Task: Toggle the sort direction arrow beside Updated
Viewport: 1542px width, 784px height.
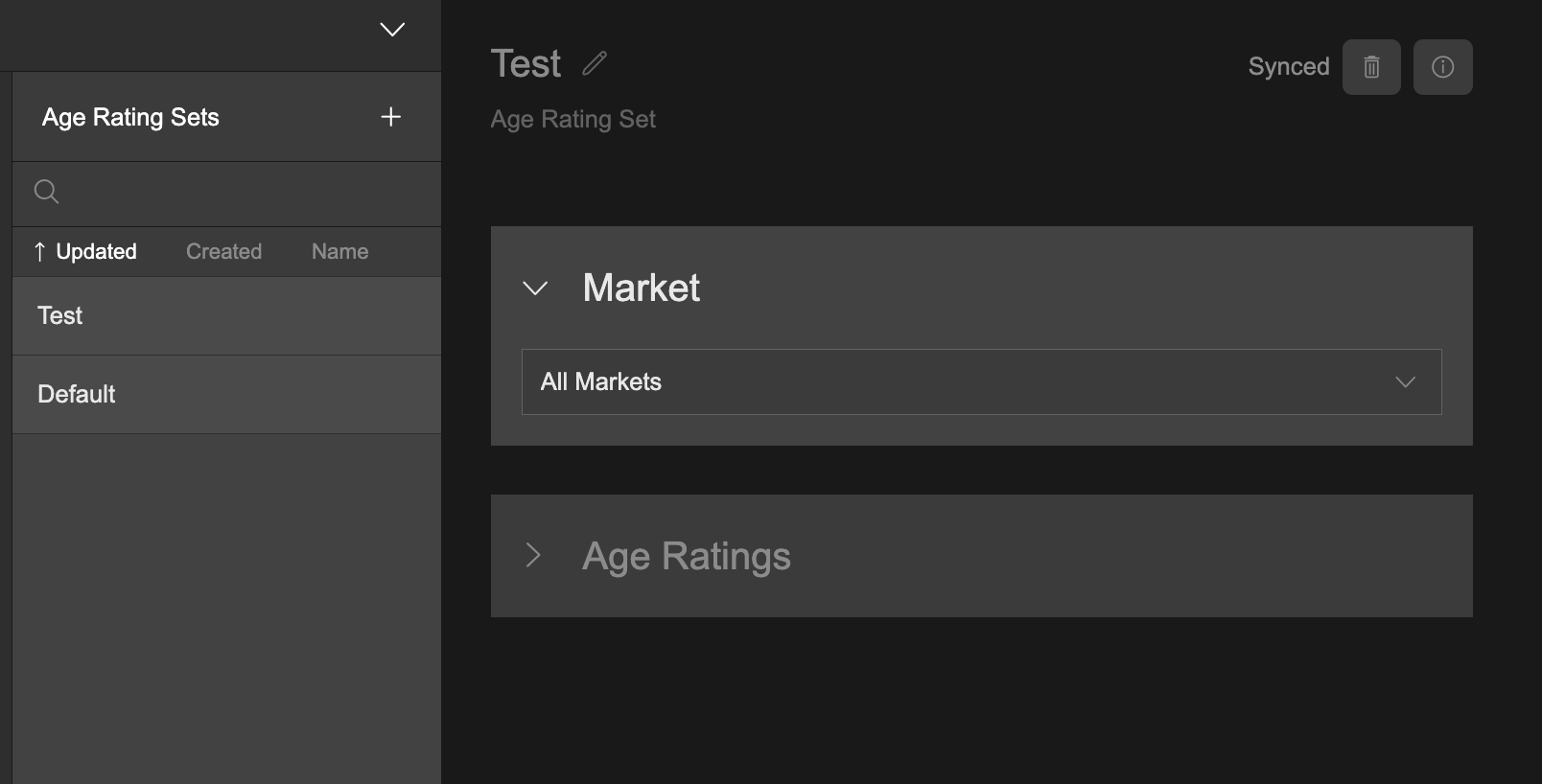Action: tap(39, 252)
